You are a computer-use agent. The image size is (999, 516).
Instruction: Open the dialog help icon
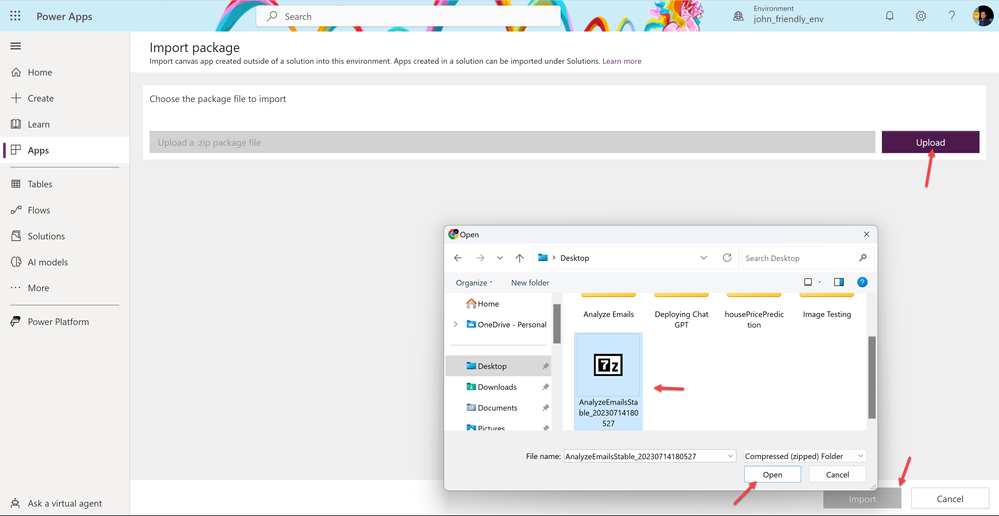pyautogui.click(x=862, y=282)
